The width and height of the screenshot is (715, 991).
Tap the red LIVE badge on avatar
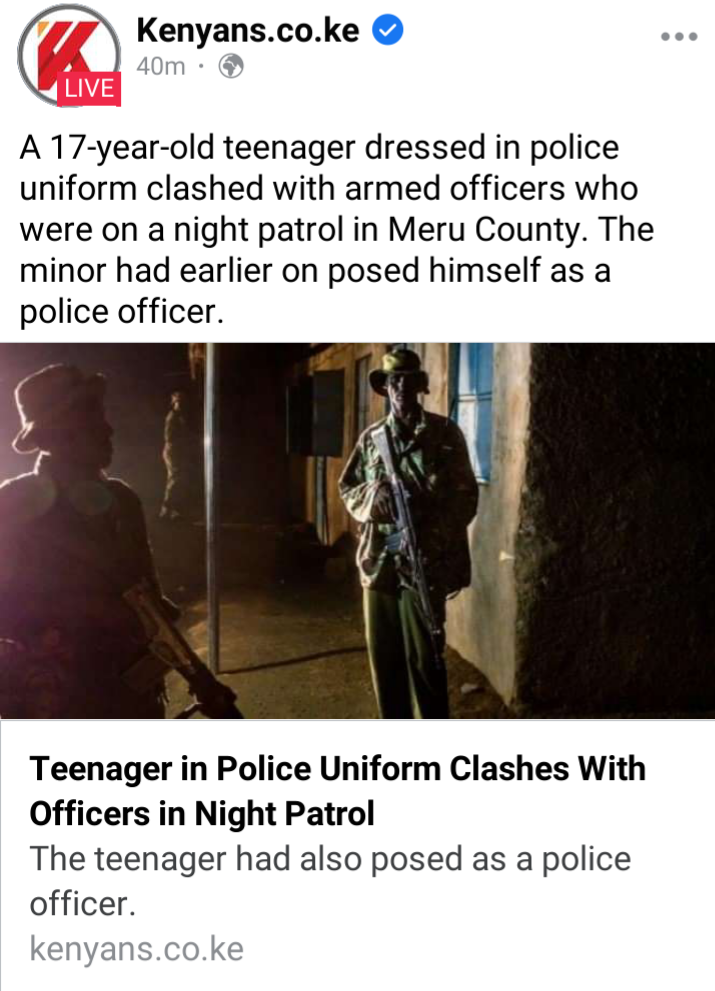pyautogui.click(x=89, y=88)
